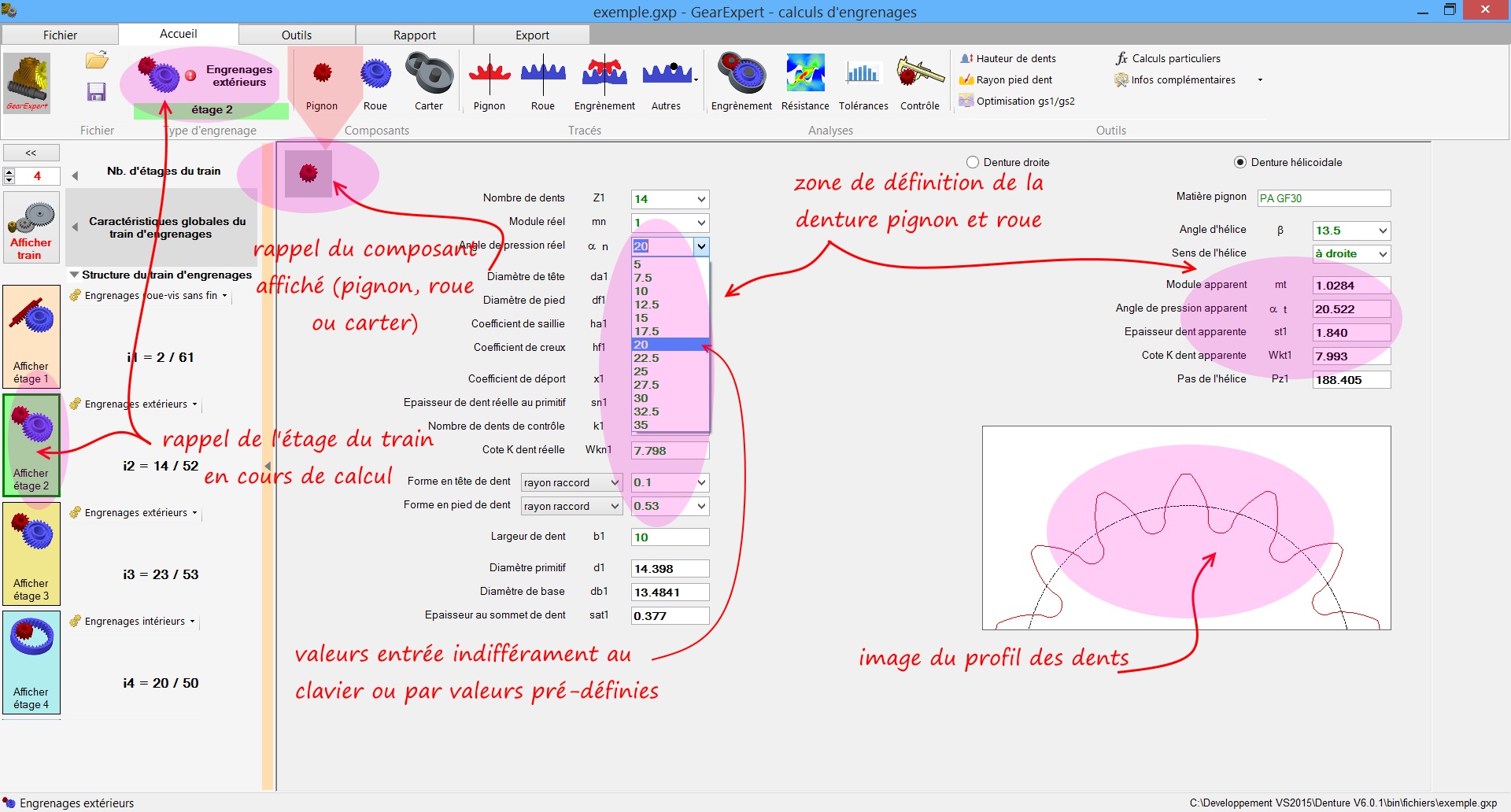
Task: Click the displayed pignon component reminder icon
Action: [x=308, y=173]
